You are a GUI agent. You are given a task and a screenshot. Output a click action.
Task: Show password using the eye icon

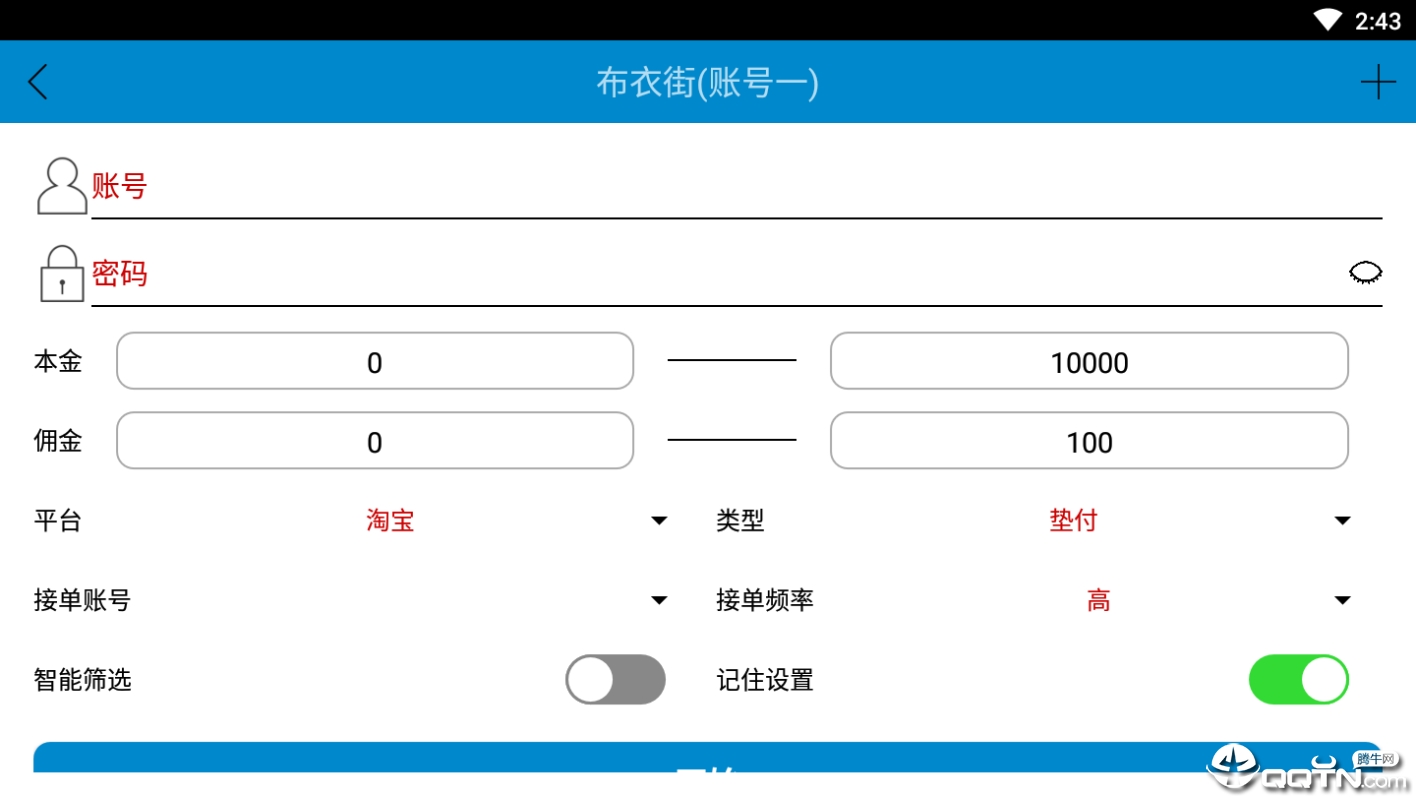tap(1365, 272)
